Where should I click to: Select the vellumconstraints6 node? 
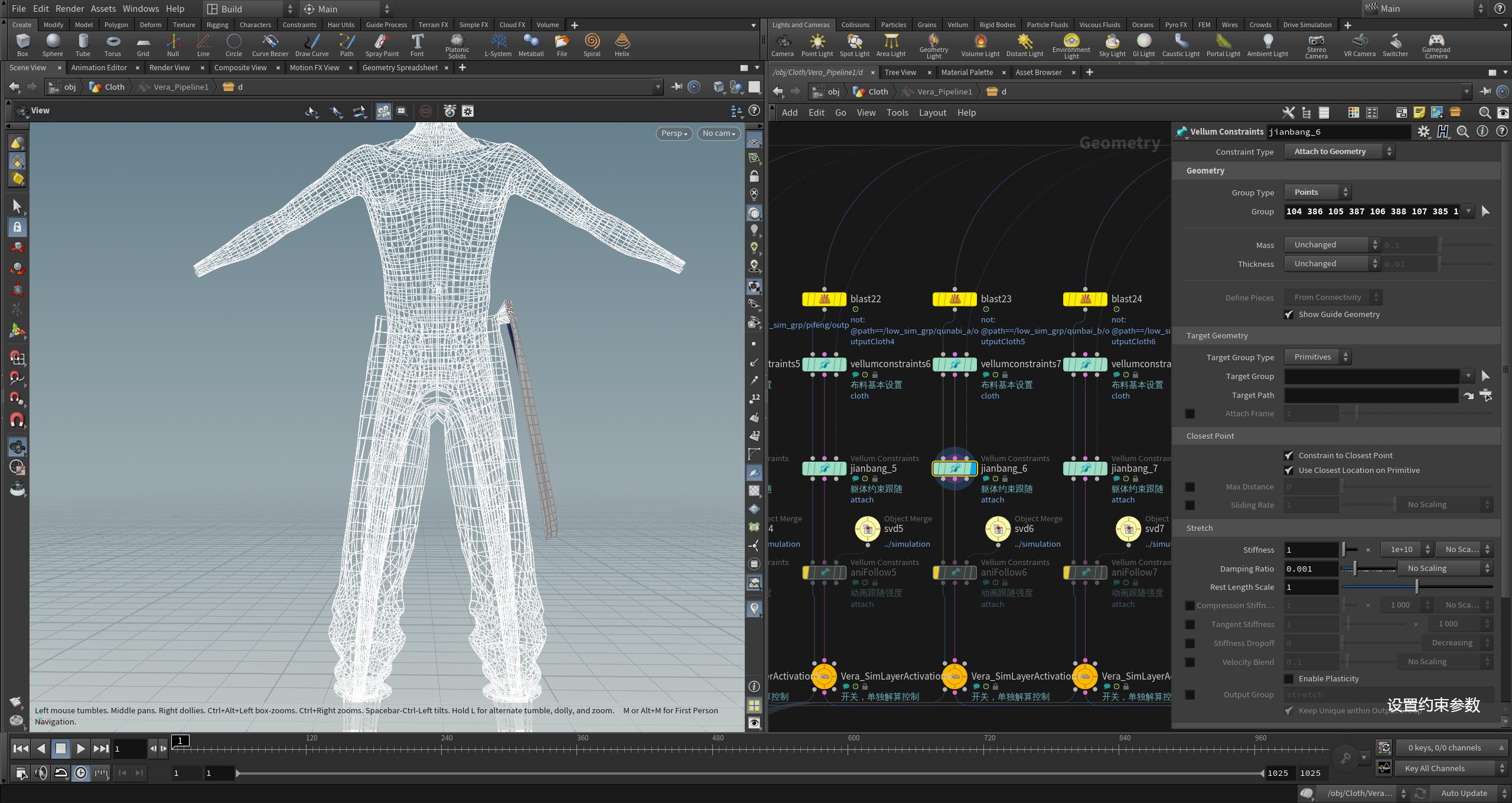point(824,364)
